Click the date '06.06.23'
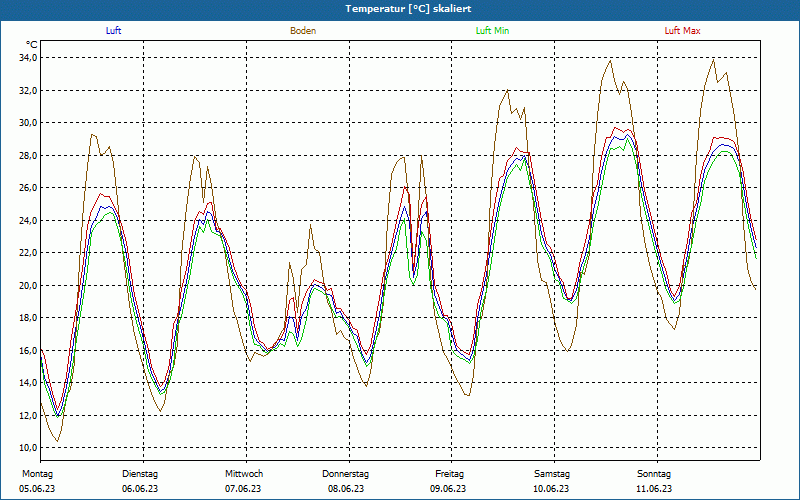Viewport: 800px width, 500px height. tap(140, 489)
